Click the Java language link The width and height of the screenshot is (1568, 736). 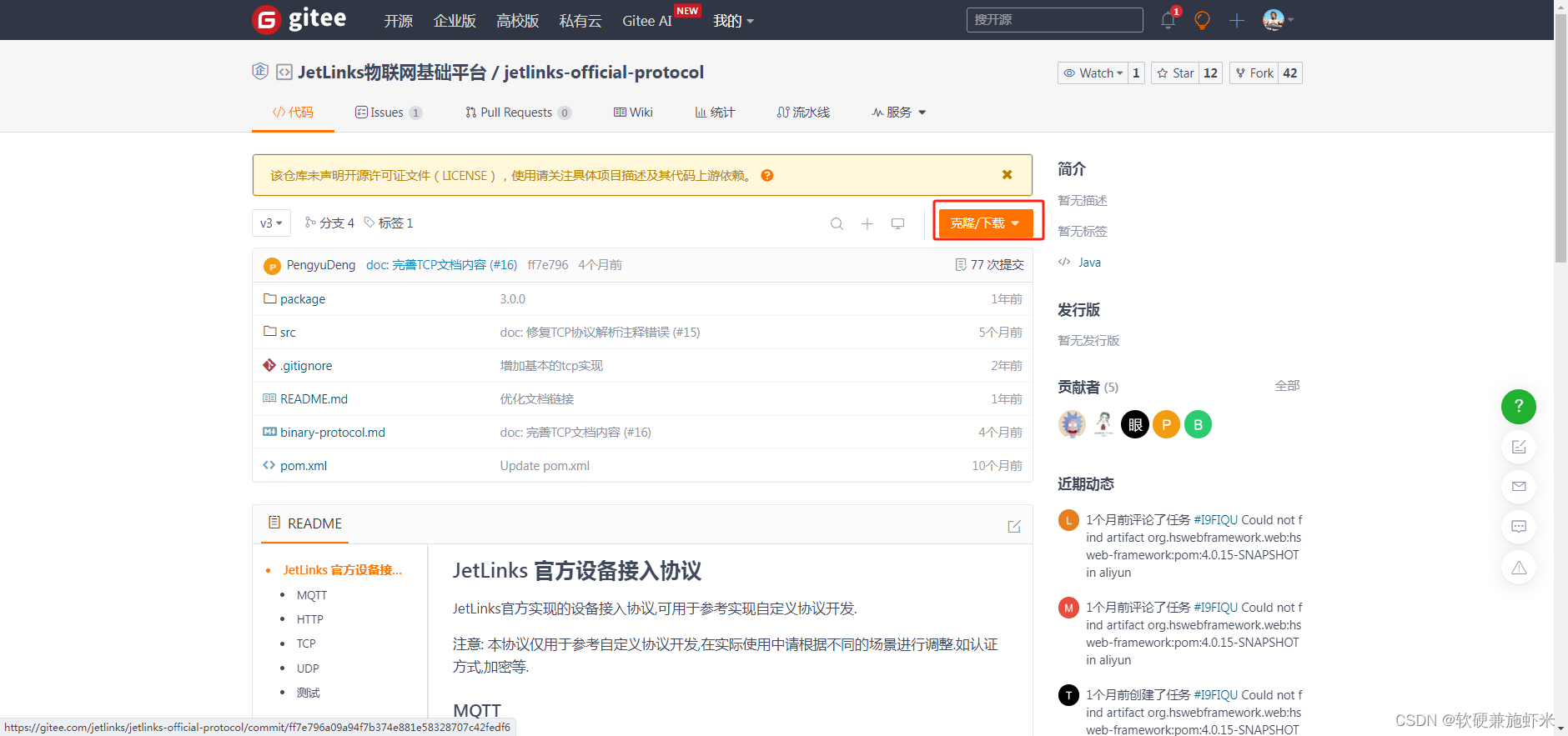1089,263
